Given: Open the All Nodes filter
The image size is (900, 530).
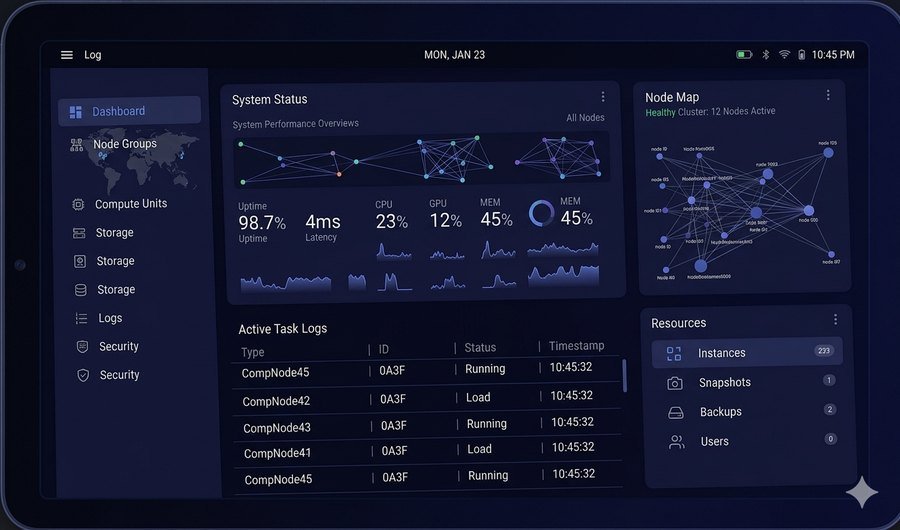Looking at the screenshot, I should click(x=585, y=118).
